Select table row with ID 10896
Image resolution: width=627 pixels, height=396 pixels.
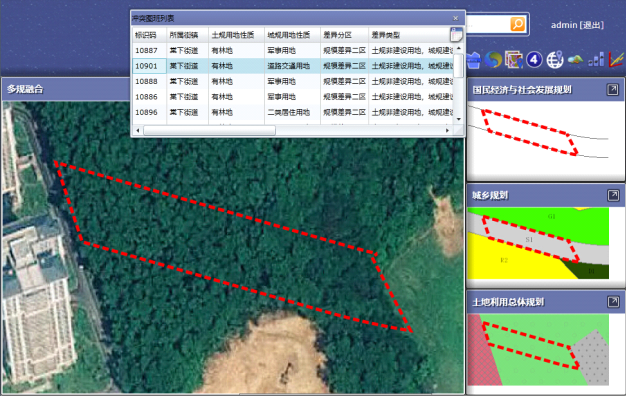click(293, 112)
